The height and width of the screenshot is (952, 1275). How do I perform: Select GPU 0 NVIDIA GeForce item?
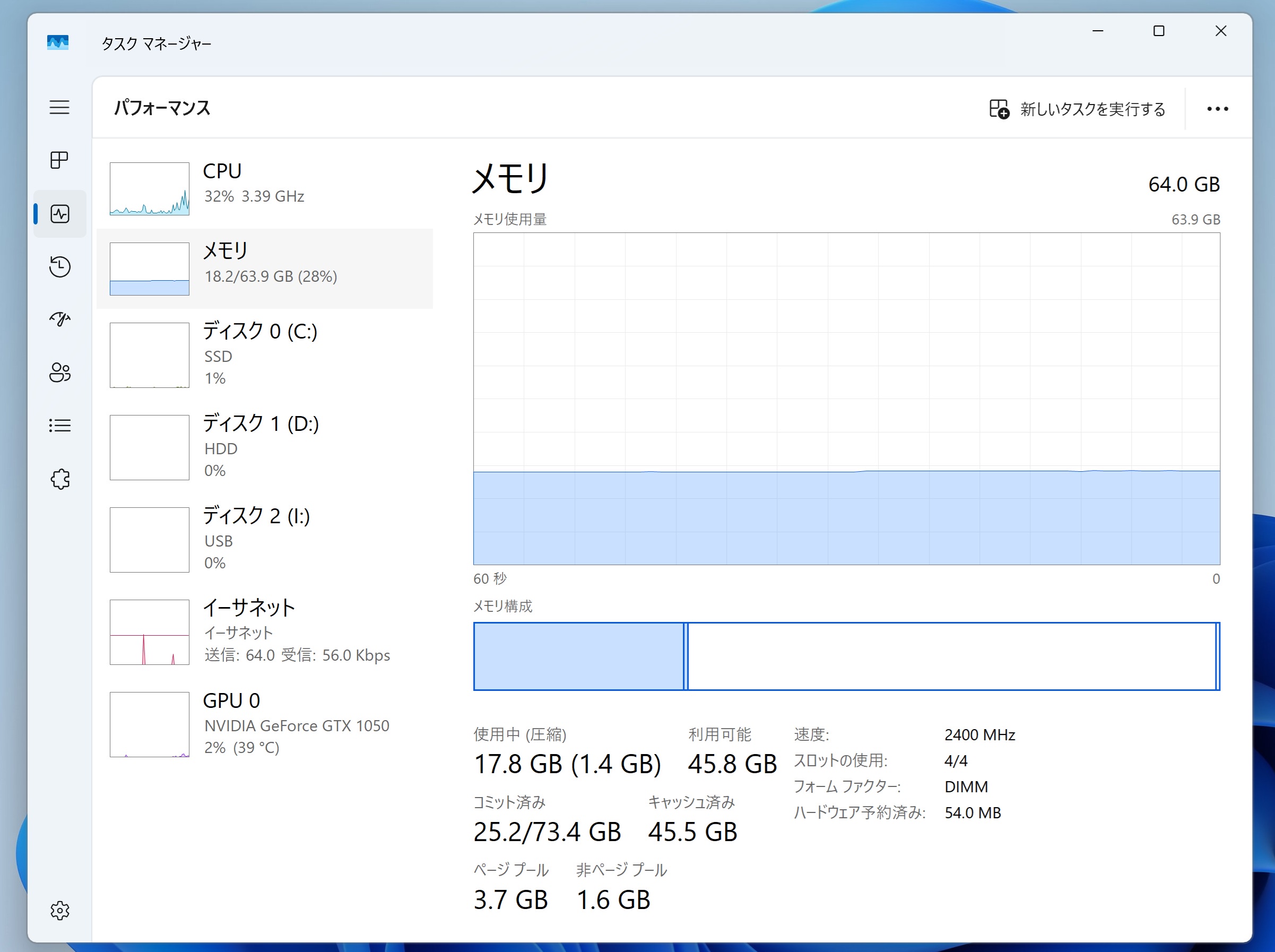265,724
